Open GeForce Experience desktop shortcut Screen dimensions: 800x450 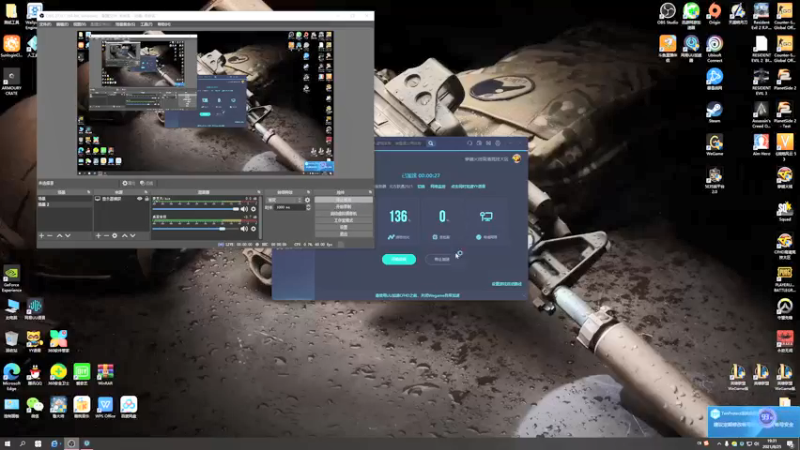(x=12, y=279)
